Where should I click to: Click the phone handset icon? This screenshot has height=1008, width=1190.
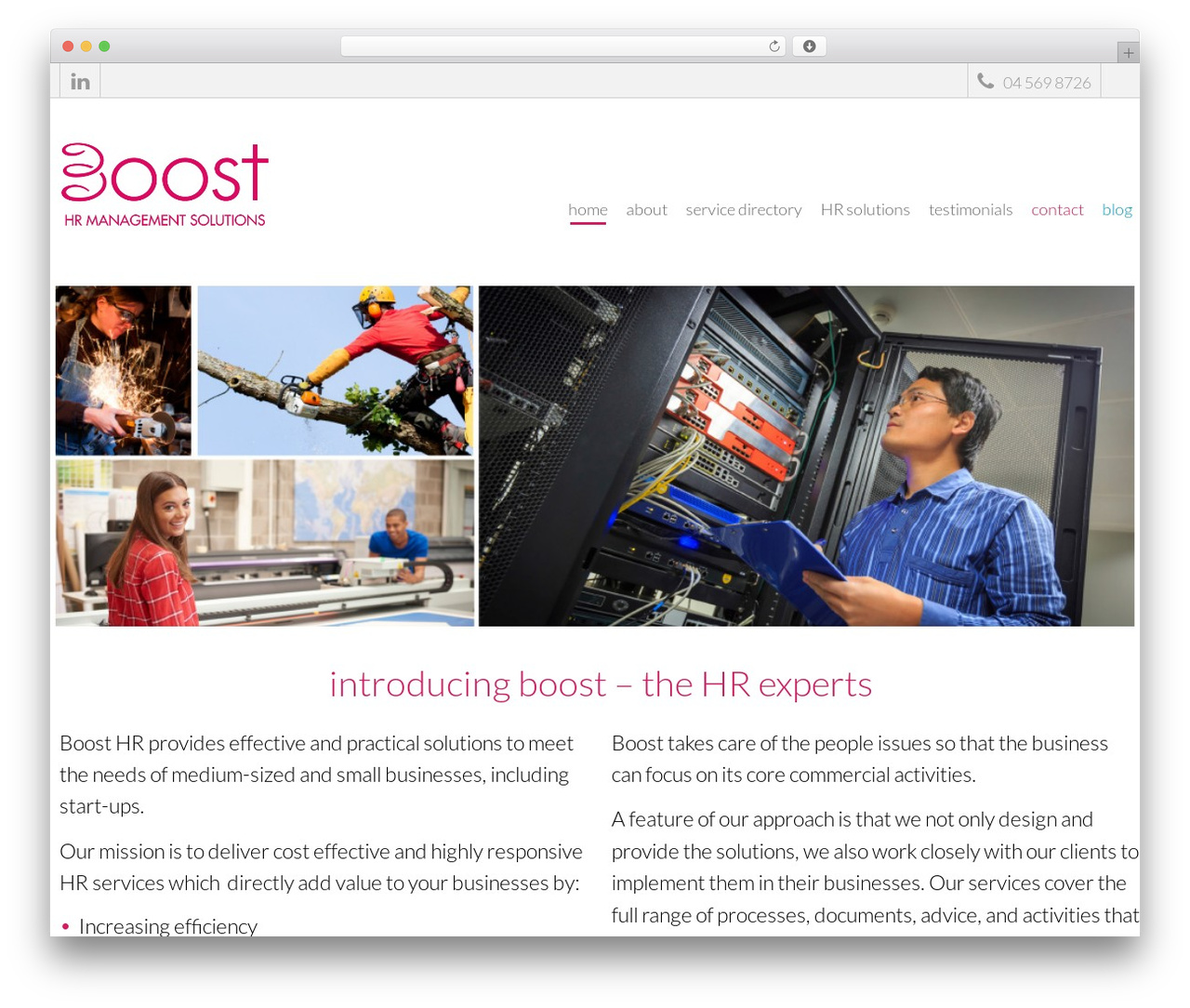[x=985, y=82]
